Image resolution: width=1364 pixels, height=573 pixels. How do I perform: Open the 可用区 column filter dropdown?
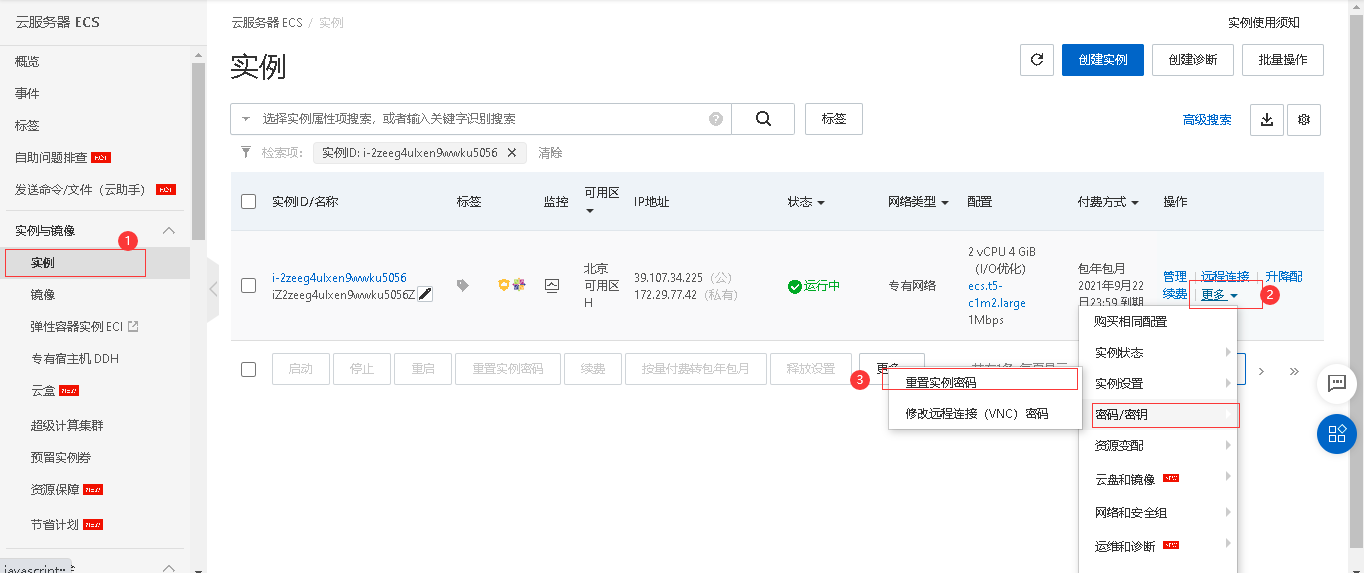[x=590, y=211]
